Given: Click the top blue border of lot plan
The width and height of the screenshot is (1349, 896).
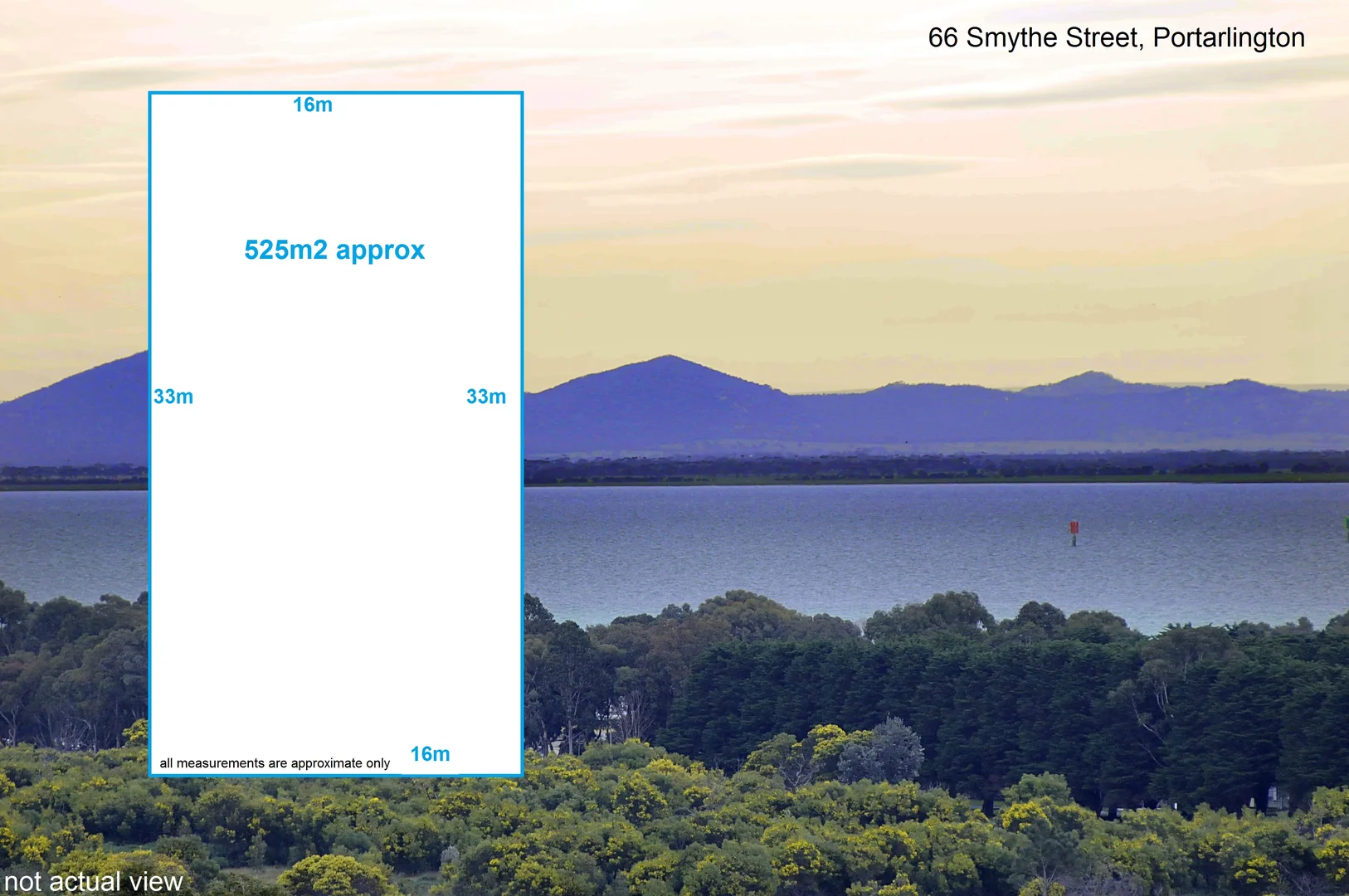Looking at the screenshot, I should [x=415, y=93].
